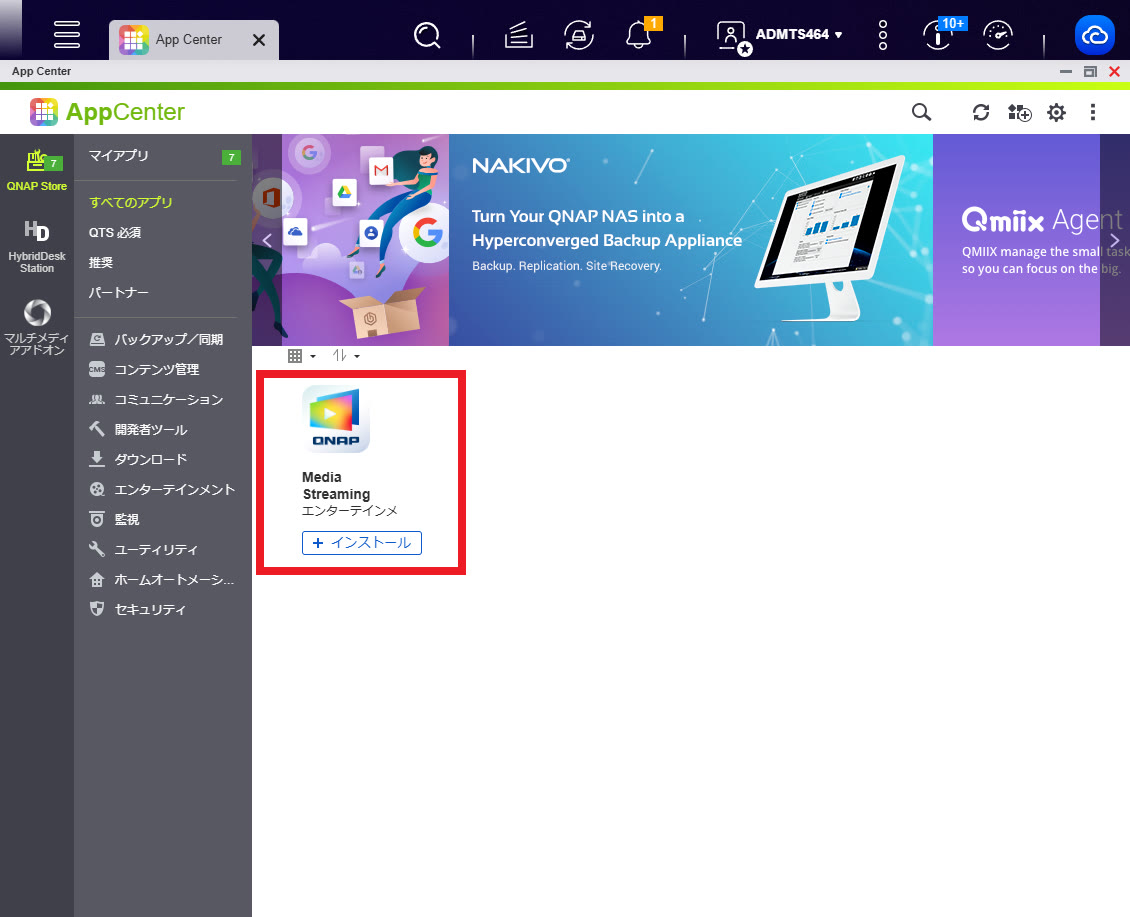Click the install manually icon
The image size is (1130, 917).
coord(1019,112)
